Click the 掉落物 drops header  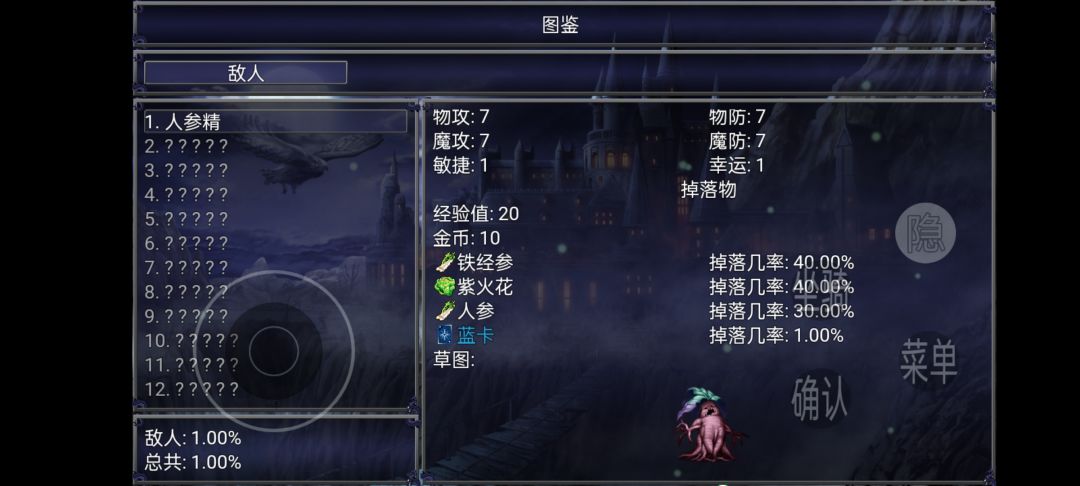tap(708, 189)
